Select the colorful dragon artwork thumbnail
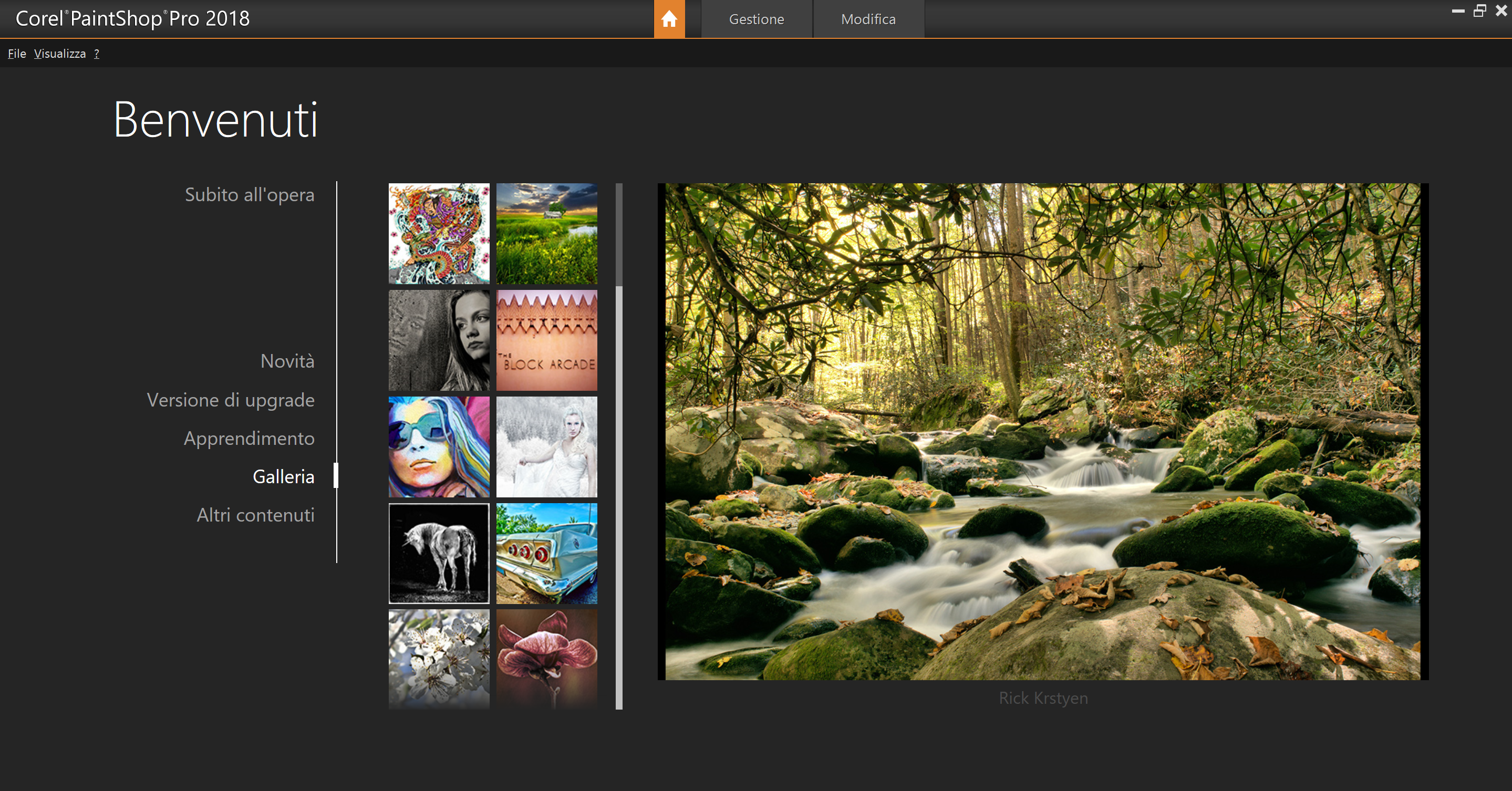The width and height of the screenshot is (1512, 791). click(439, 234)
